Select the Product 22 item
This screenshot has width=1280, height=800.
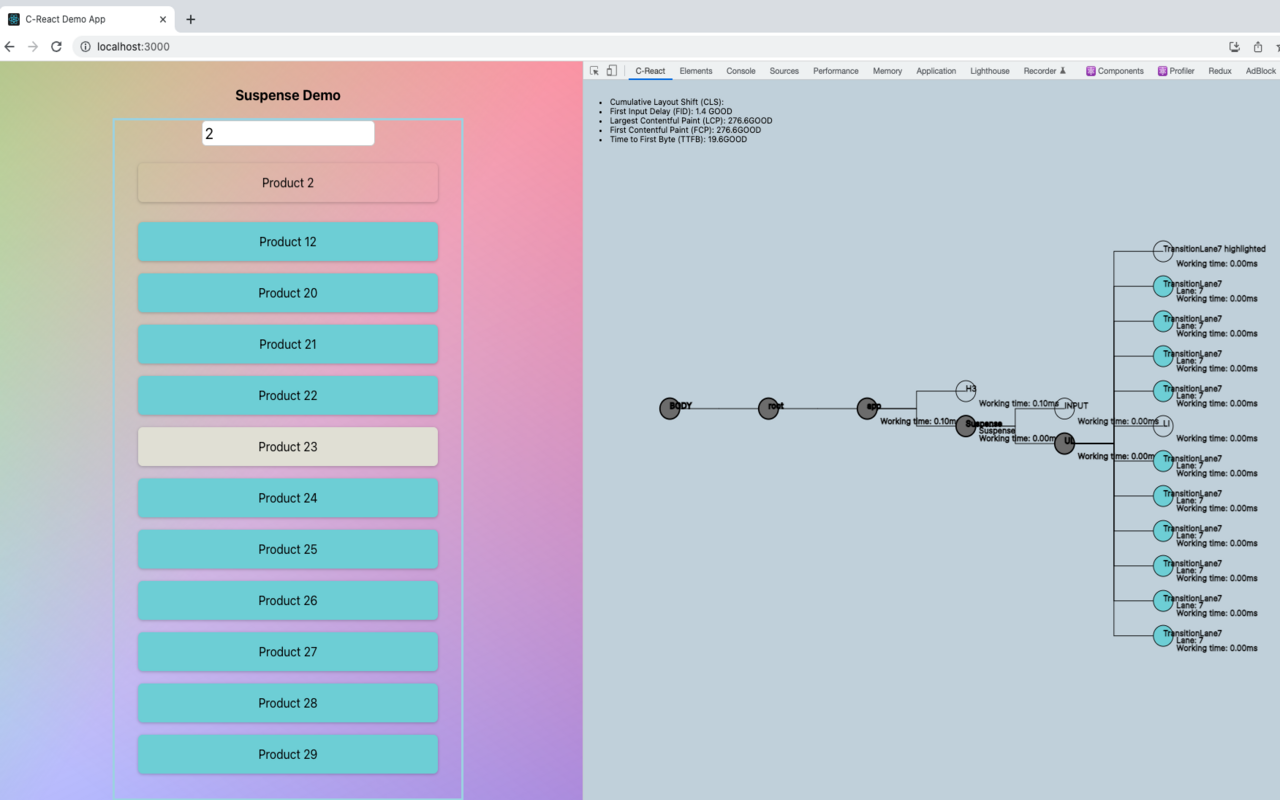pos(288,395)
